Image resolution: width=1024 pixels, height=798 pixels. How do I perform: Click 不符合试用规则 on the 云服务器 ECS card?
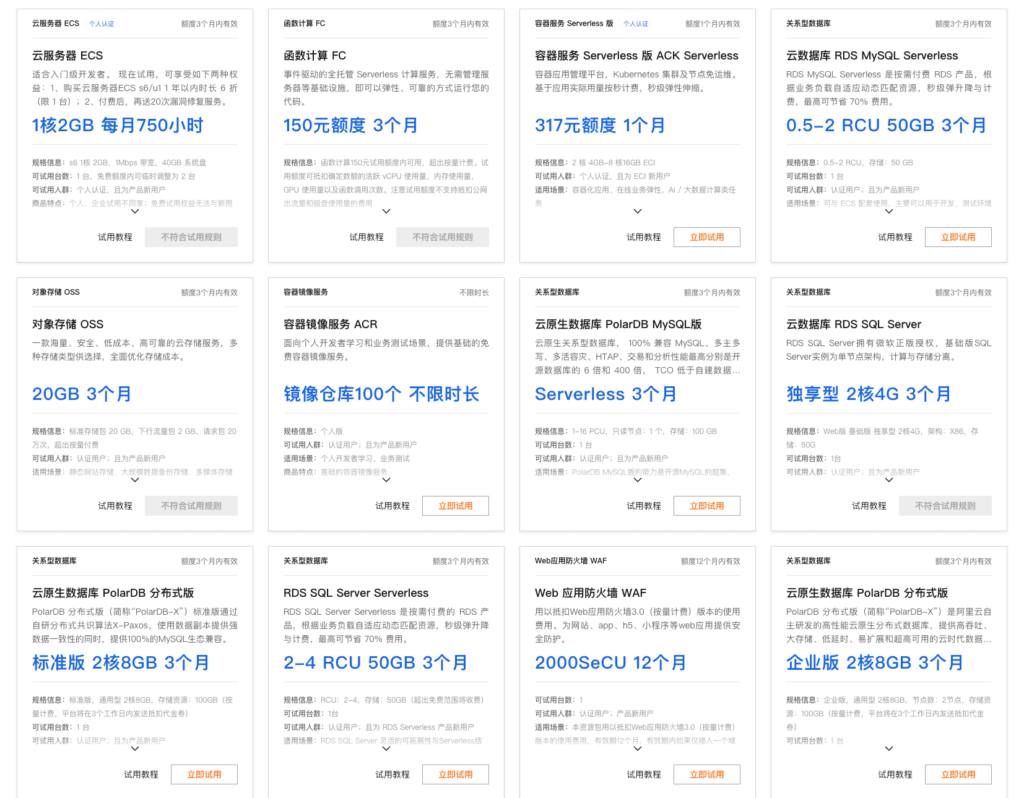pos(191,237)
